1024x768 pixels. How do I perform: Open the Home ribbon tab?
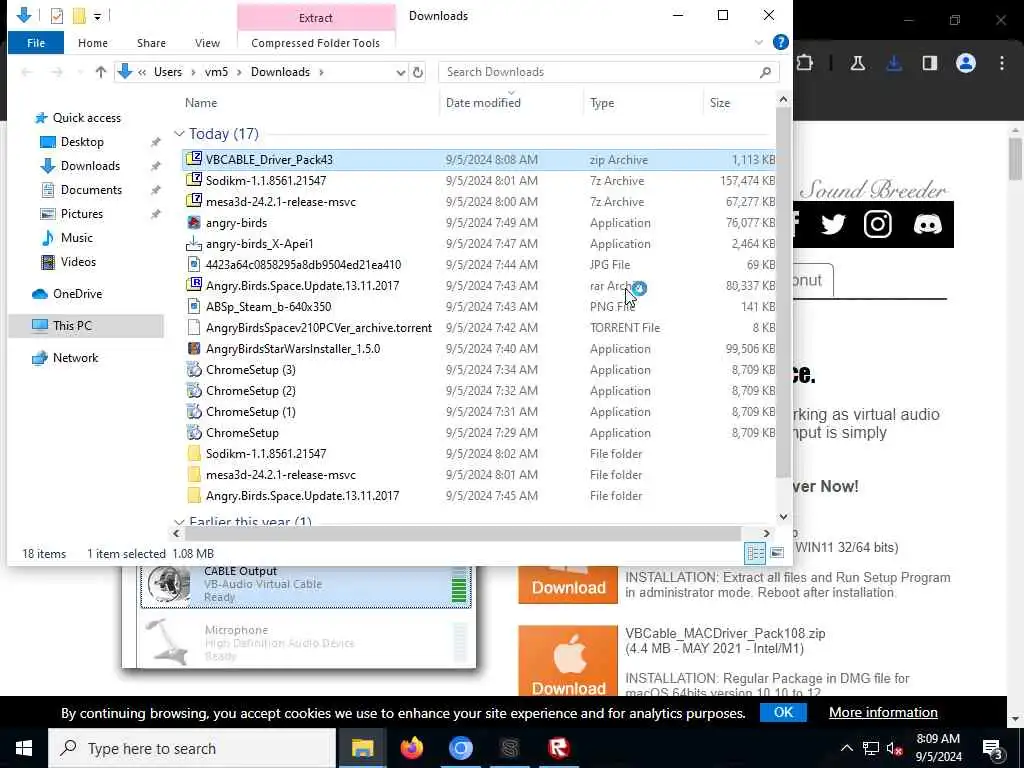pos(93,43)
